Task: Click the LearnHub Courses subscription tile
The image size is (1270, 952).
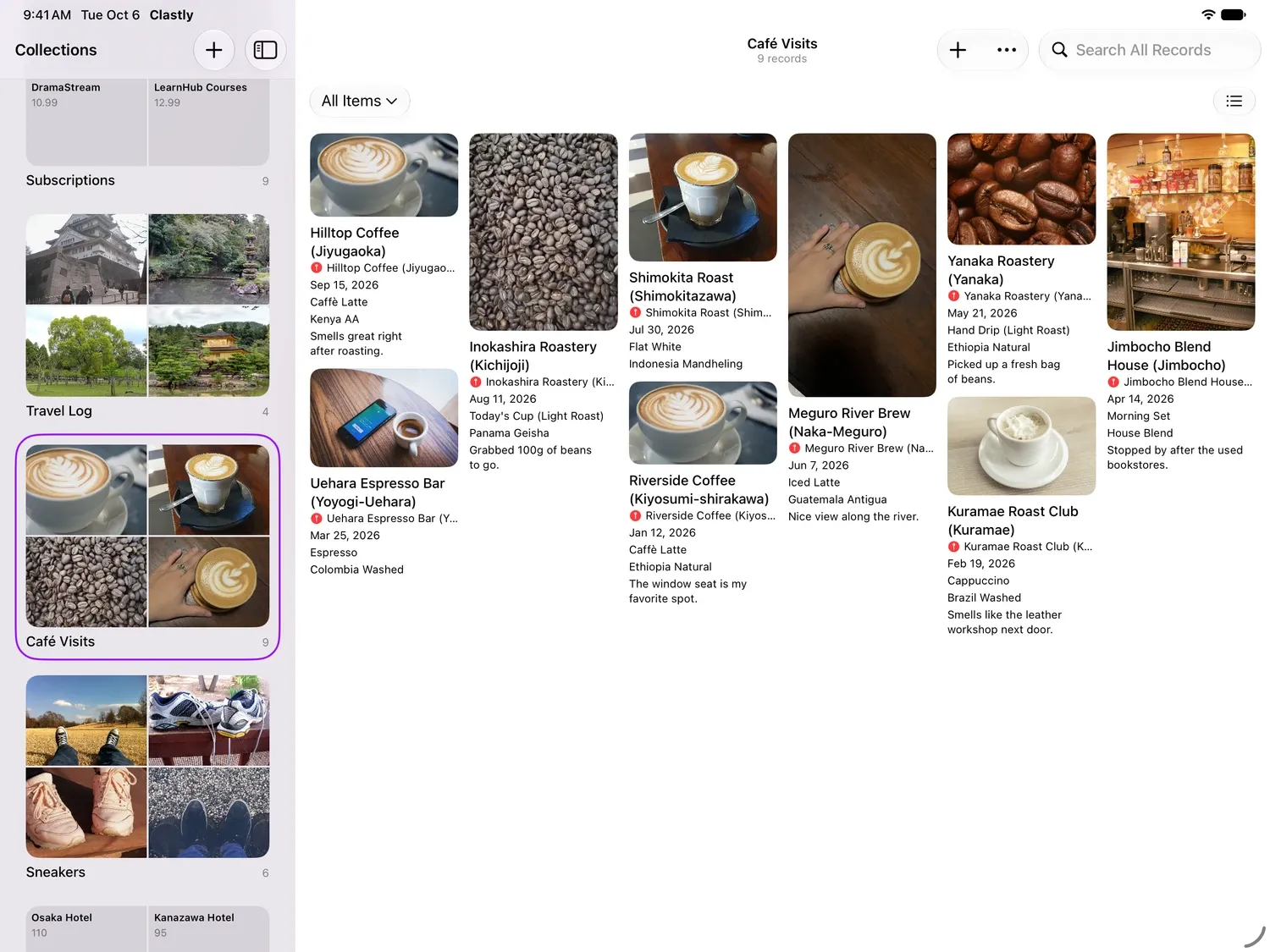Action: [x=209, y=123]
